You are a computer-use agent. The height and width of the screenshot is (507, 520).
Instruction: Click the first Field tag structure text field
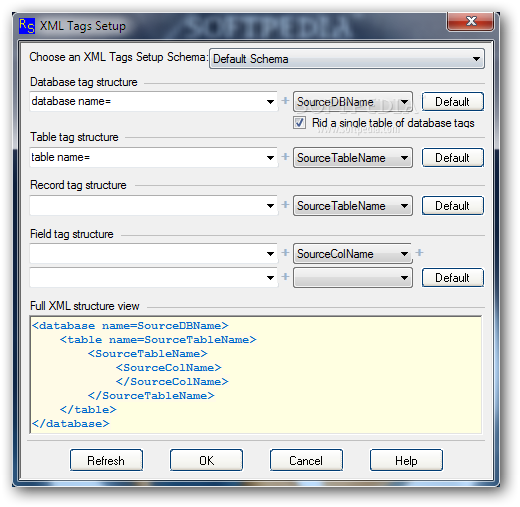147,253
